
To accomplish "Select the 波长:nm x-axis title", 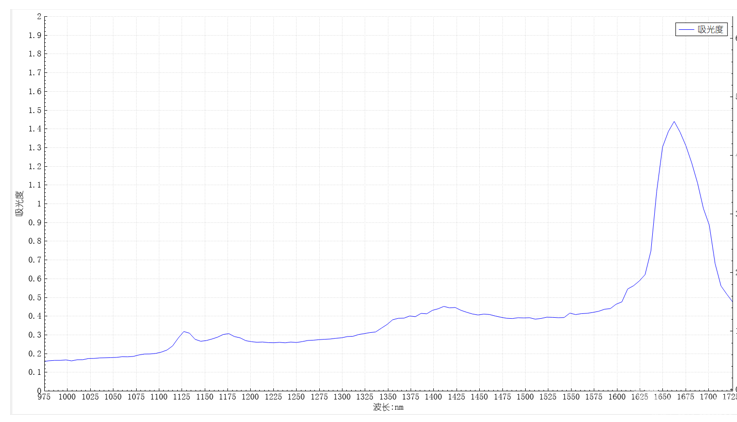I will 388,407.
